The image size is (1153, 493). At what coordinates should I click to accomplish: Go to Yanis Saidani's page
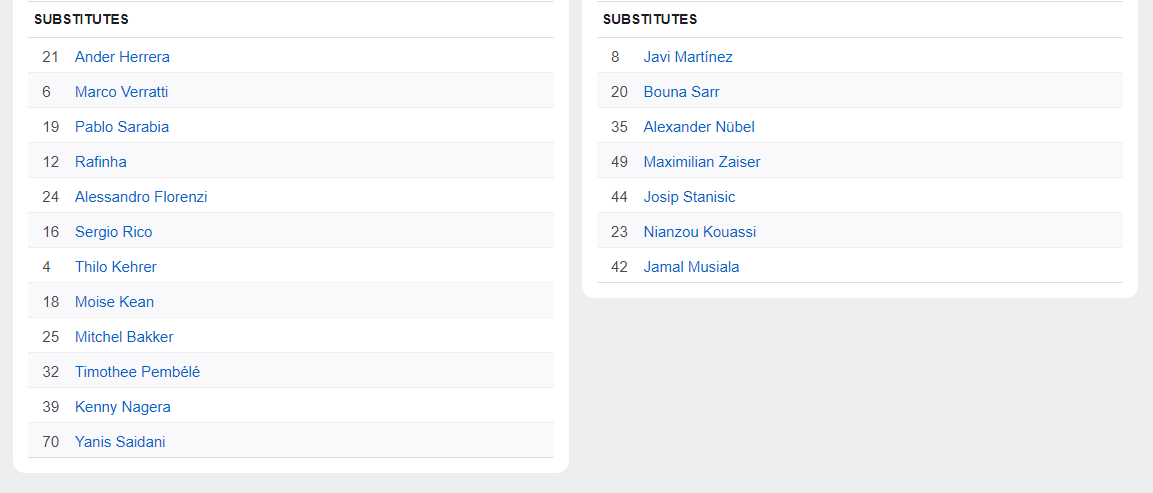120,442
